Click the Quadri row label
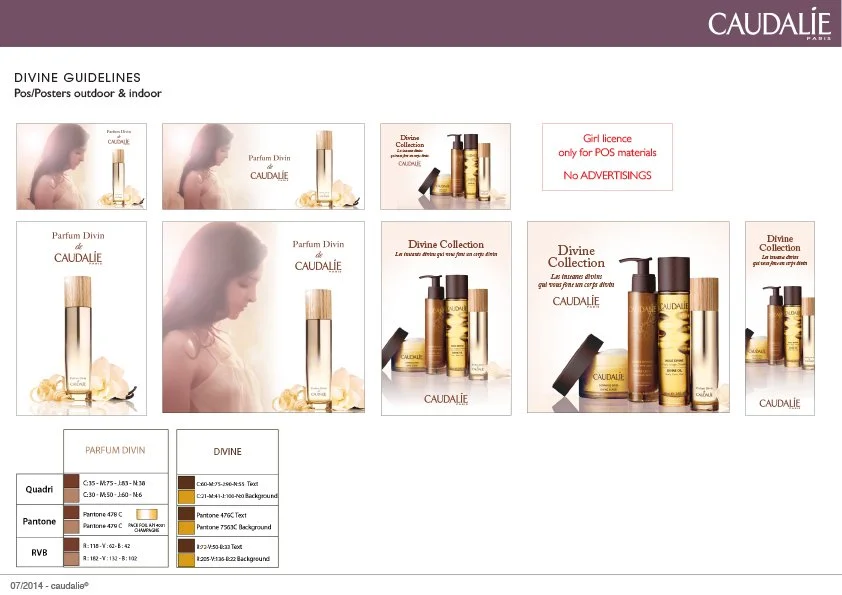842x595 pixels. [39, 489]
